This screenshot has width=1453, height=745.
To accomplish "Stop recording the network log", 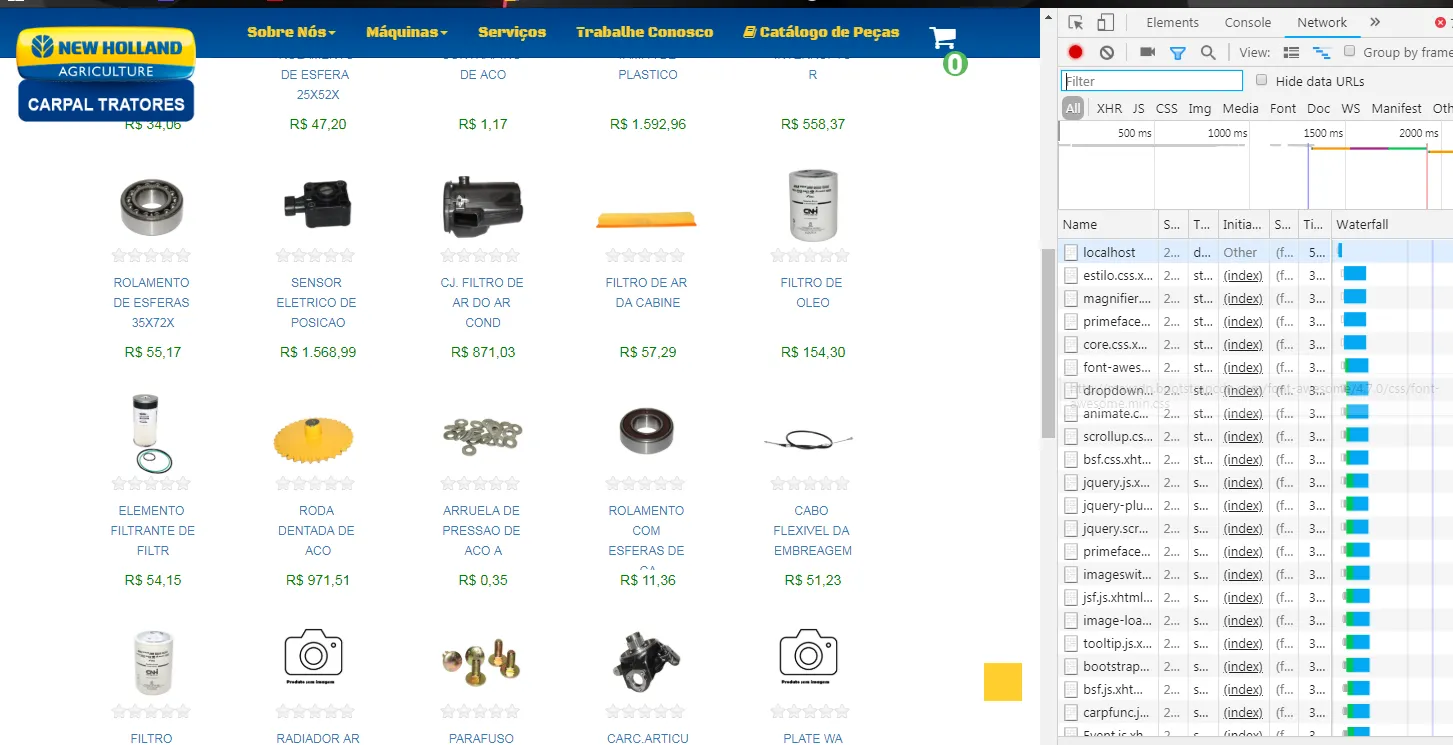I will click(x=1076, y=52).
